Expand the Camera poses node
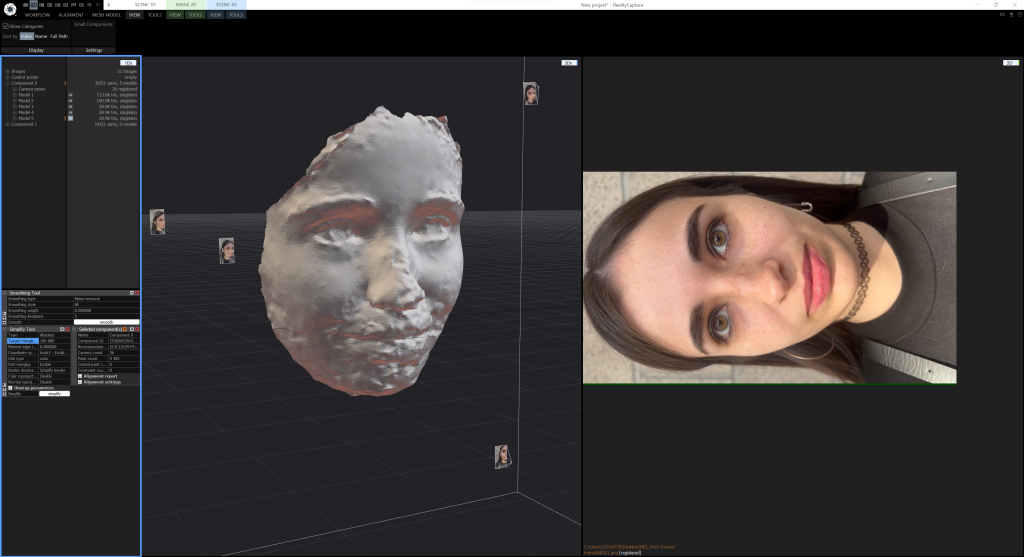 pyautogui.click(x=14, y=89)
